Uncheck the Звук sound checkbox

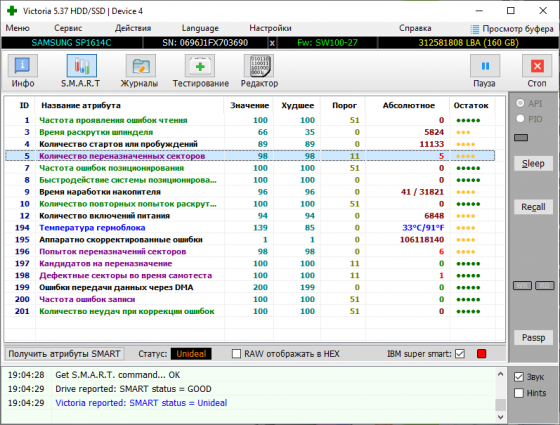(x=519, y=377)
